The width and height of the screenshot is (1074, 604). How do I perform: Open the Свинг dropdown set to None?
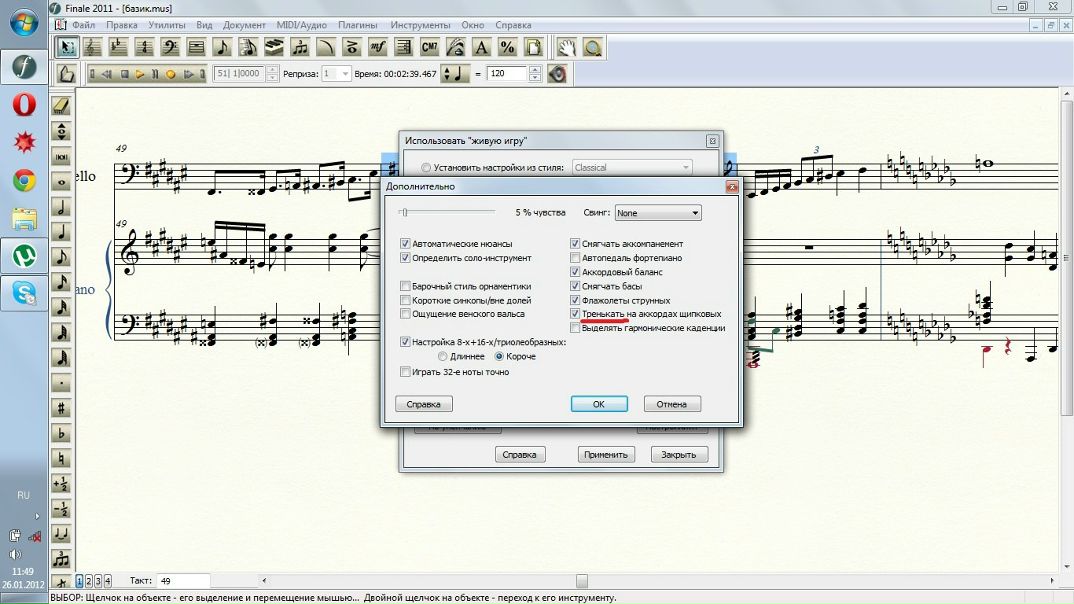click(x=658, y=213)
